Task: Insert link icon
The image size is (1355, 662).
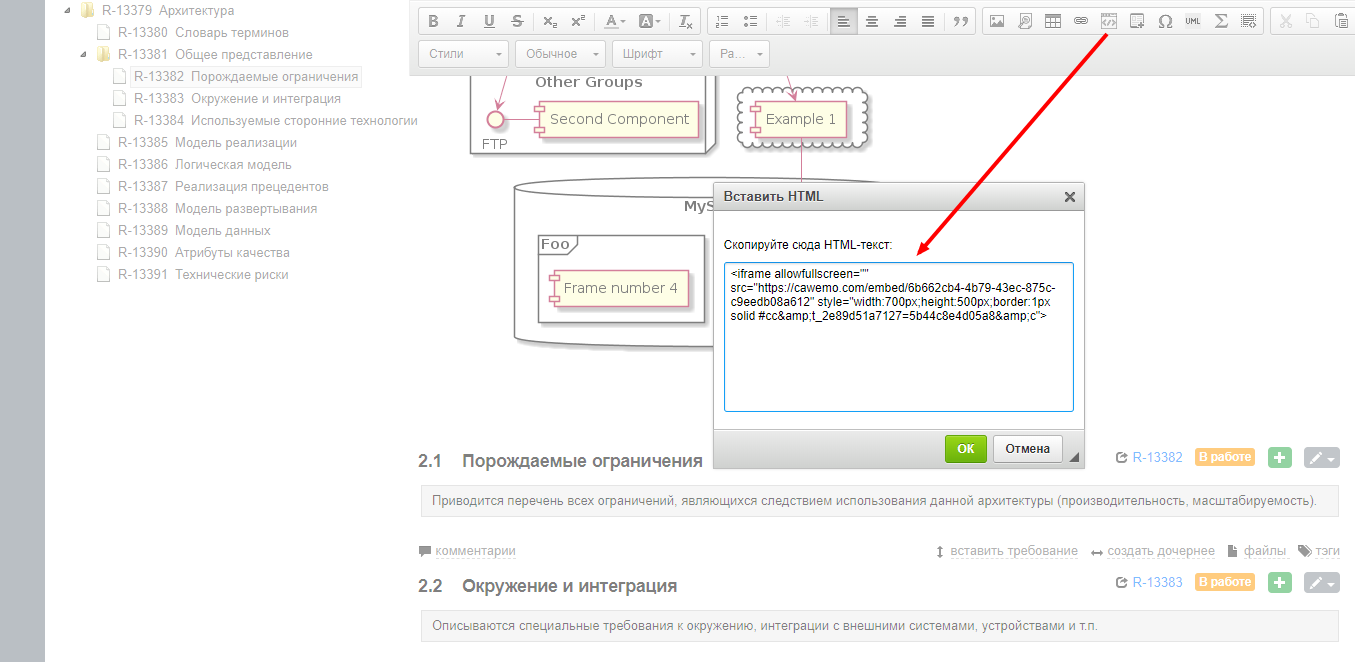Action: tap(1081, 21)
